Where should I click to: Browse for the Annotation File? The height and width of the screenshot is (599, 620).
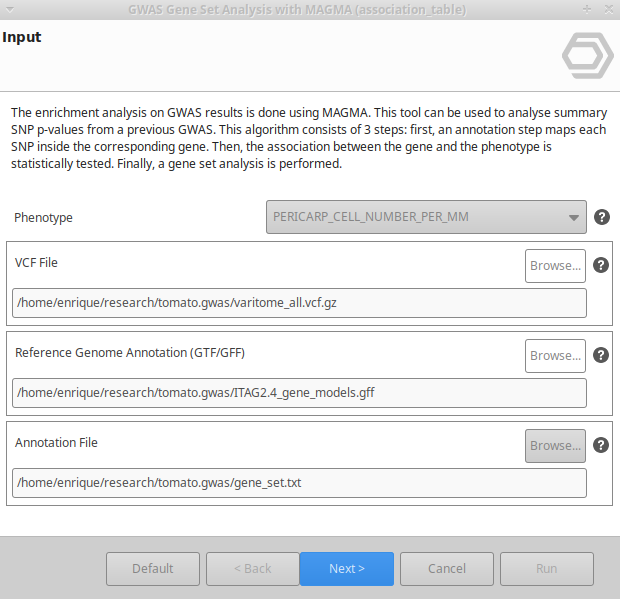coord(555,446)
